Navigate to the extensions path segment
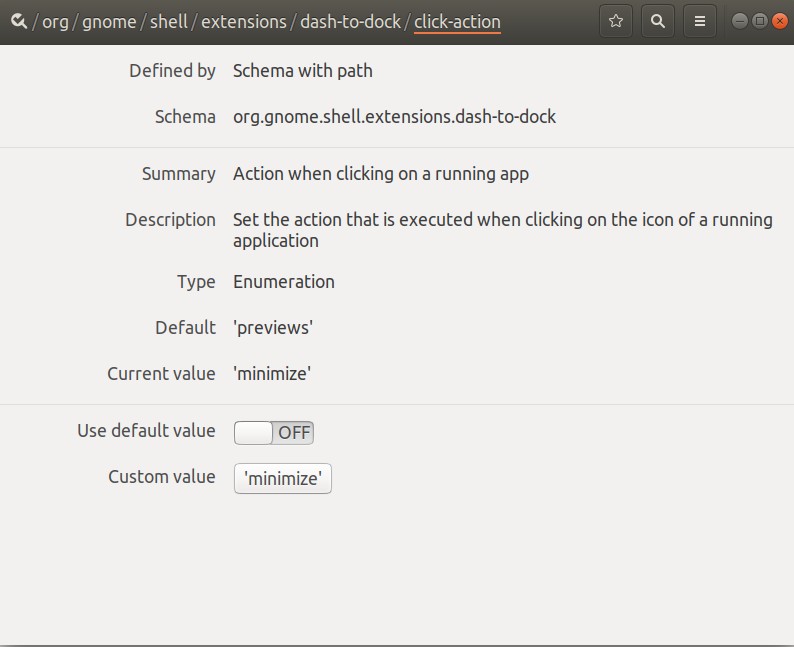The height and width of the screenshot is (647, 794). pos(244,22)
